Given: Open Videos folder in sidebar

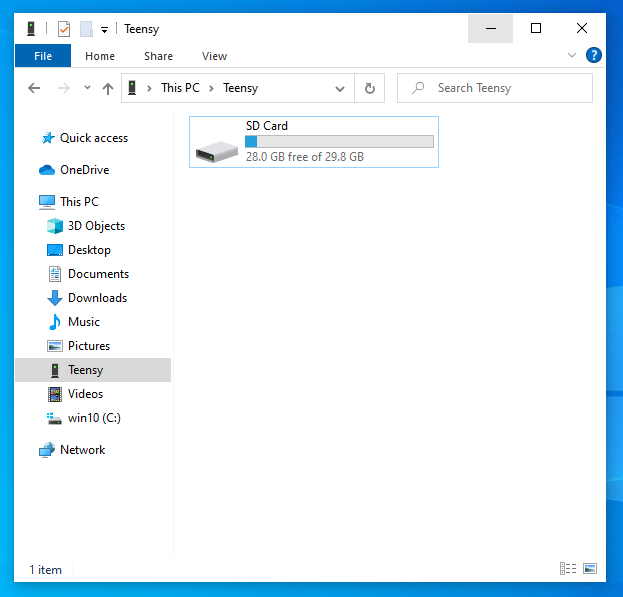Looking at the screenshot, I should (x=85, y=394).
